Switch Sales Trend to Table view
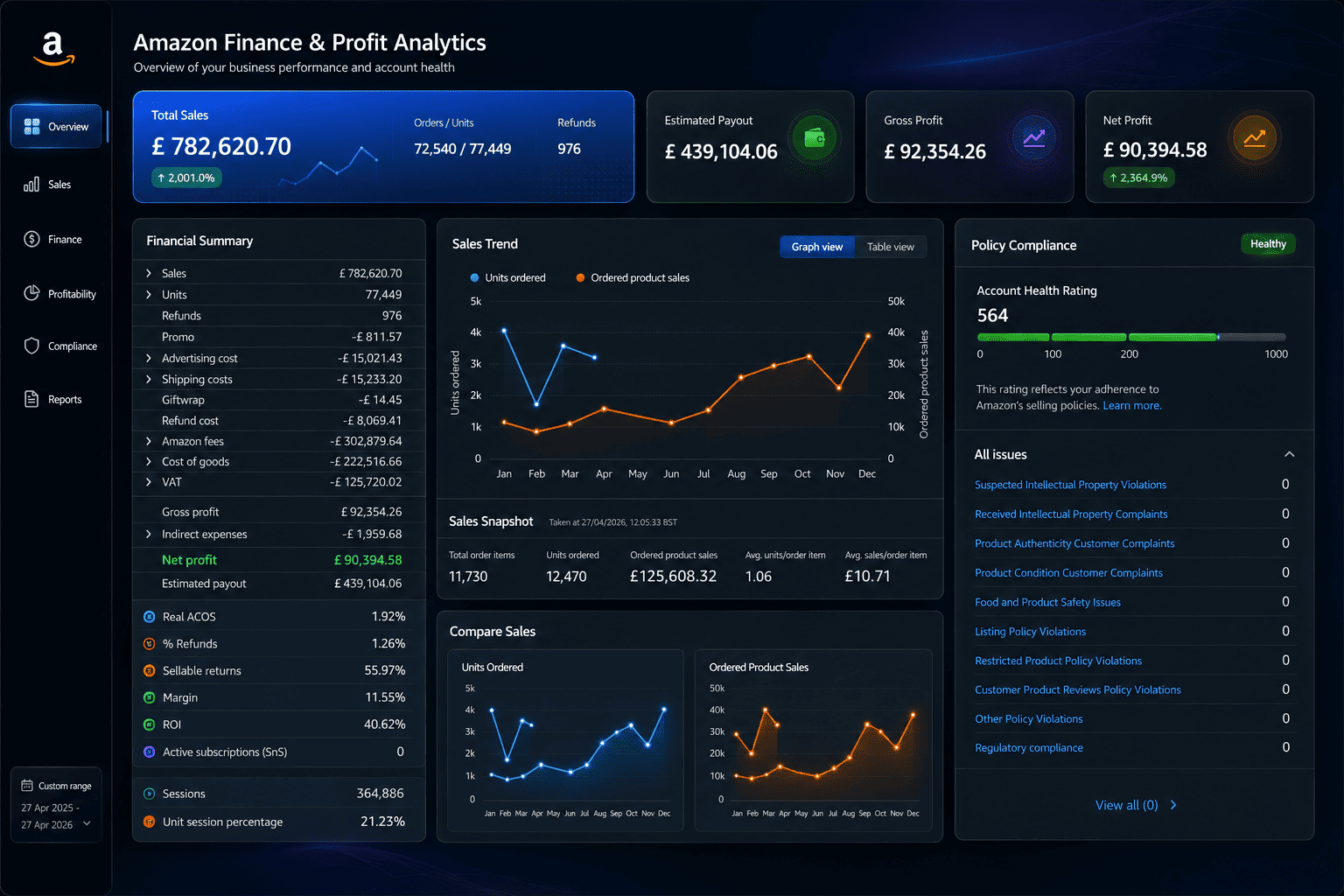This screenshot has height=896, width=1344. click(891, 247)
